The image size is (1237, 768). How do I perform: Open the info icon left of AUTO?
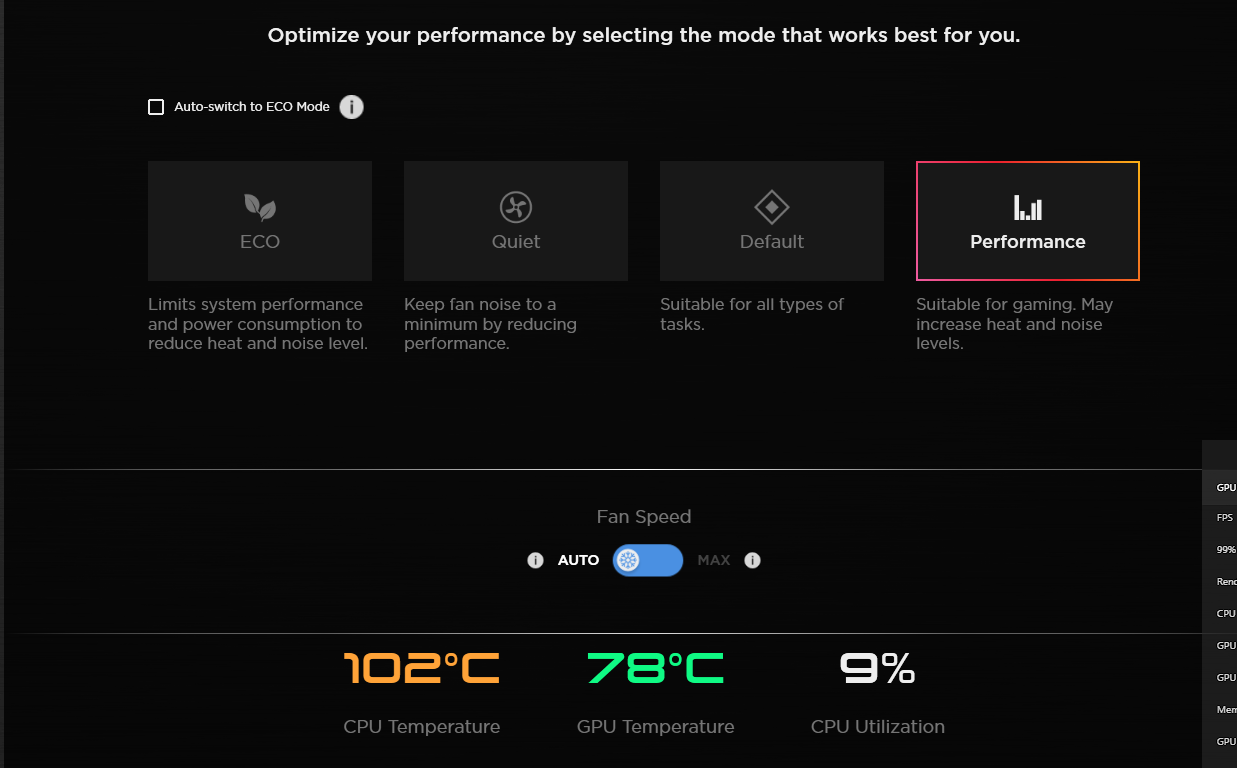[x=535, y=560]
